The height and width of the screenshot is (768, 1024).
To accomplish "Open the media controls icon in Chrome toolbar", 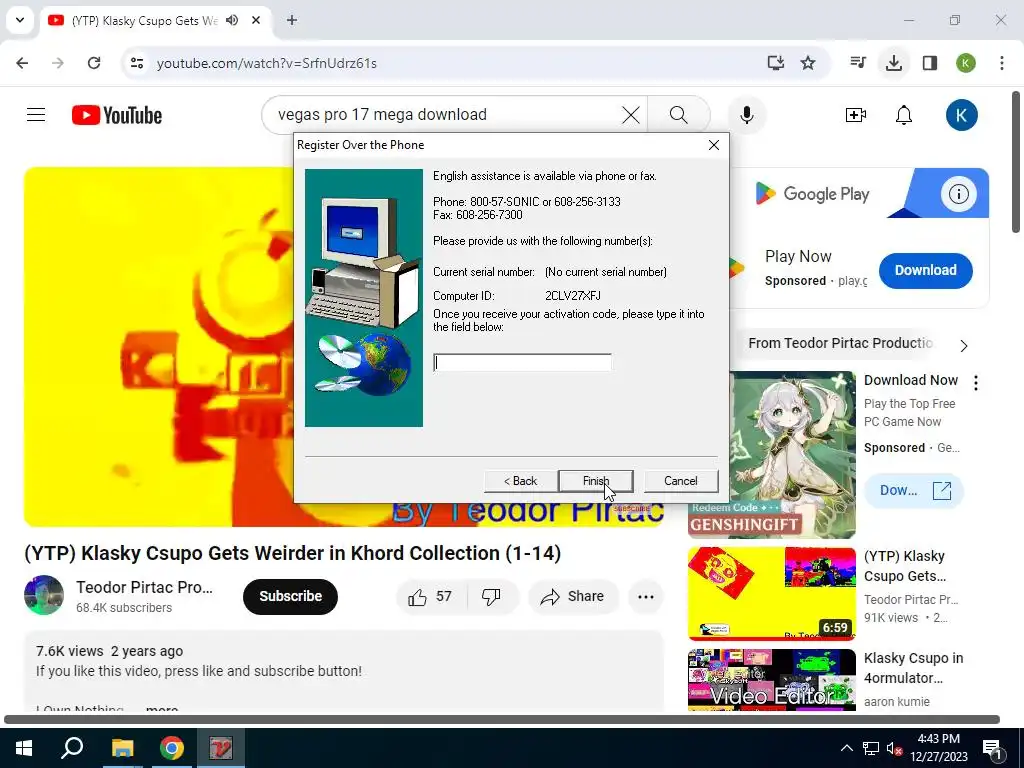I will [857, 63].
